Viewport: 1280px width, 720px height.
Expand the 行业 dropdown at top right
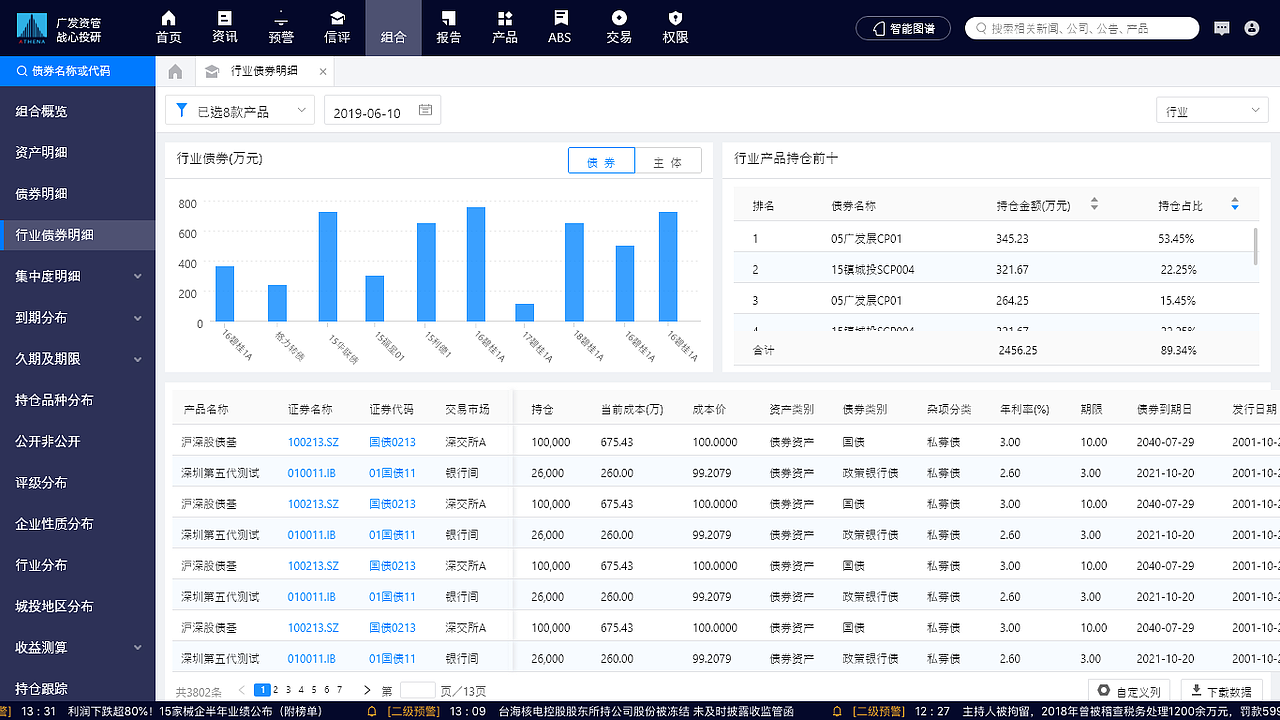point(1213,111)
